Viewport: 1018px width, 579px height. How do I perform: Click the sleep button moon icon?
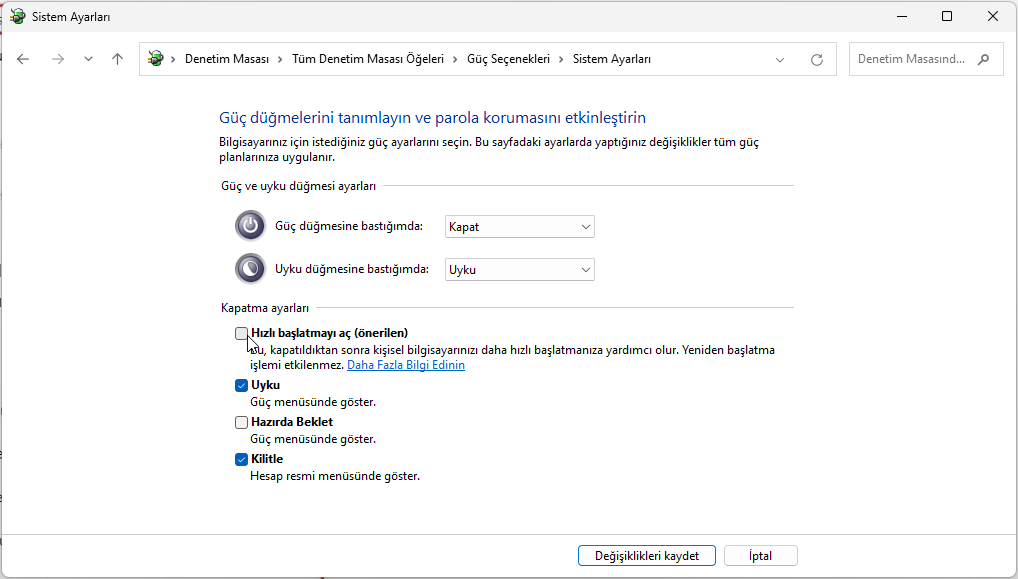pyautogui.click(x=250, y=269)
